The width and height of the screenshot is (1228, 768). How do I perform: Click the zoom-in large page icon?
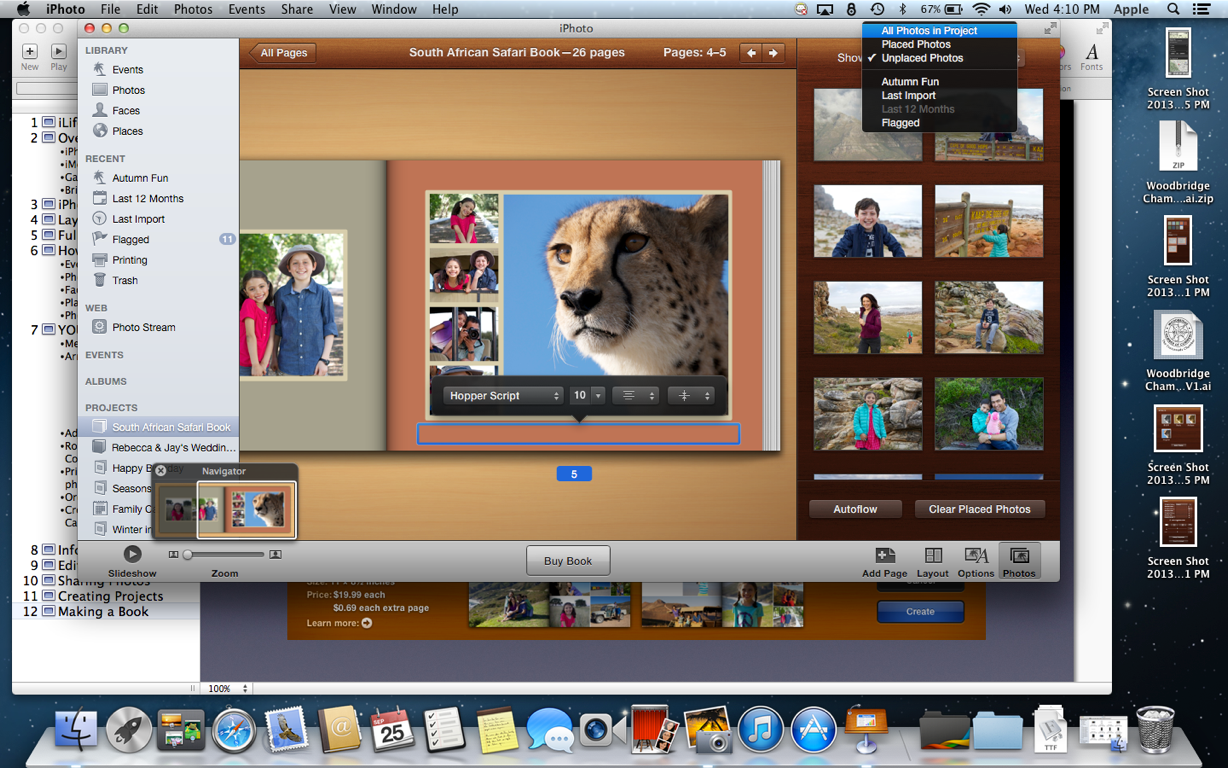[x=276, y=554]
